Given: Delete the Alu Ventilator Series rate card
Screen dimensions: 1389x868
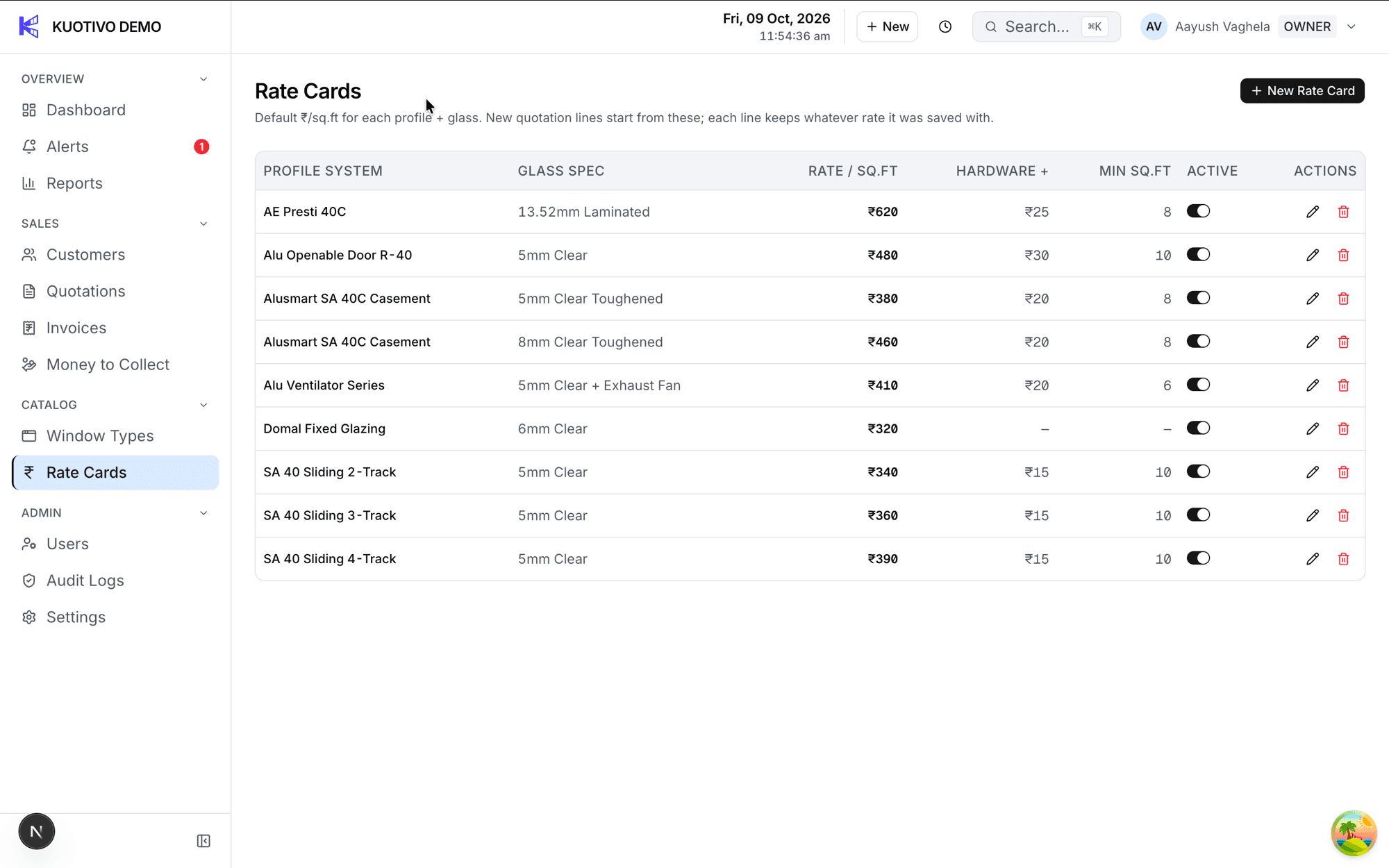Looking at the screenshot, I should [1343, 385].
